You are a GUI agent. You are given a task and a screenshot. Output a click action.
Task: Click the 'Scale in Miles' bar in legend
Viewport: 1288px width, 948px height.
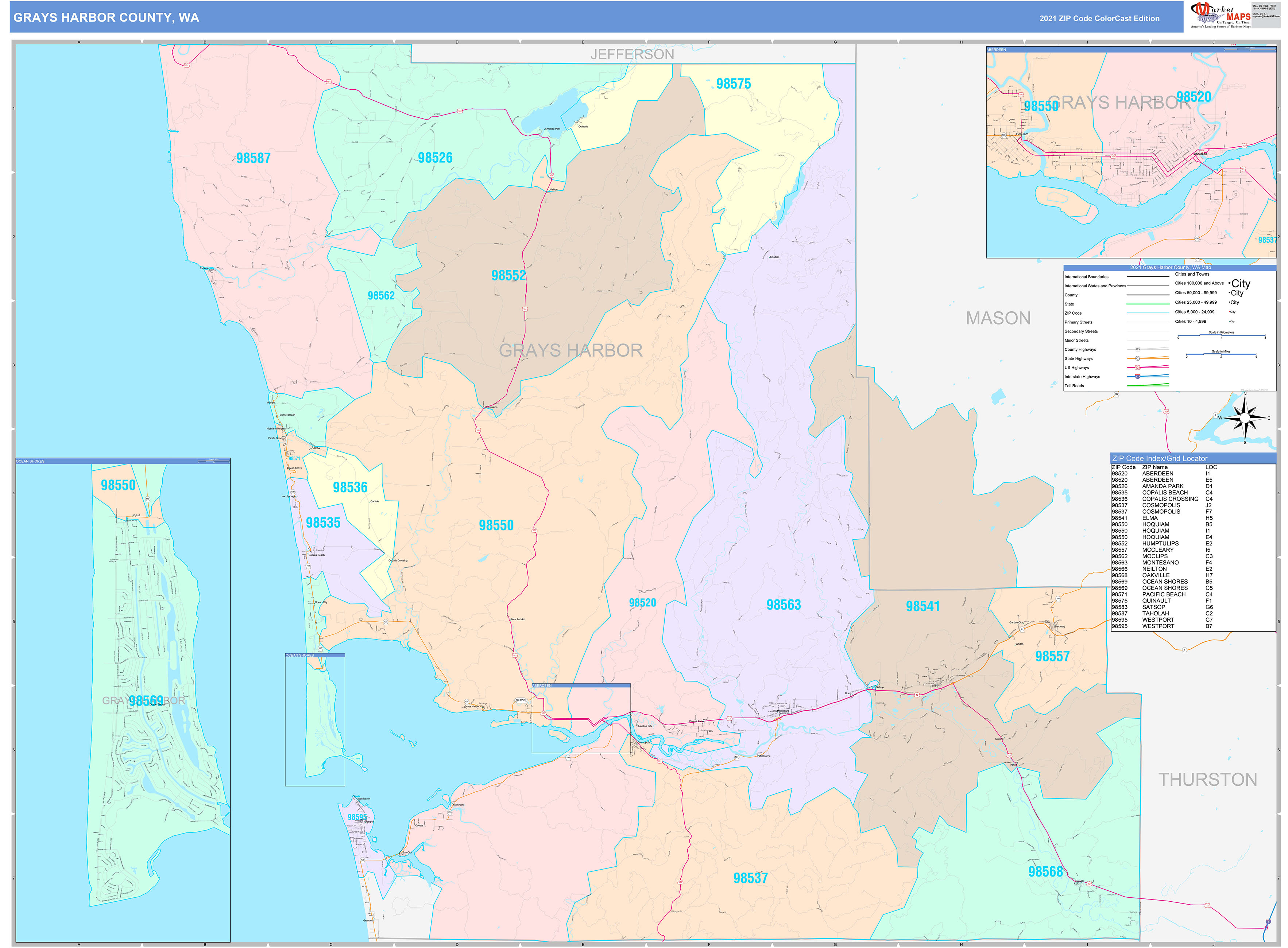[1221, 355]
